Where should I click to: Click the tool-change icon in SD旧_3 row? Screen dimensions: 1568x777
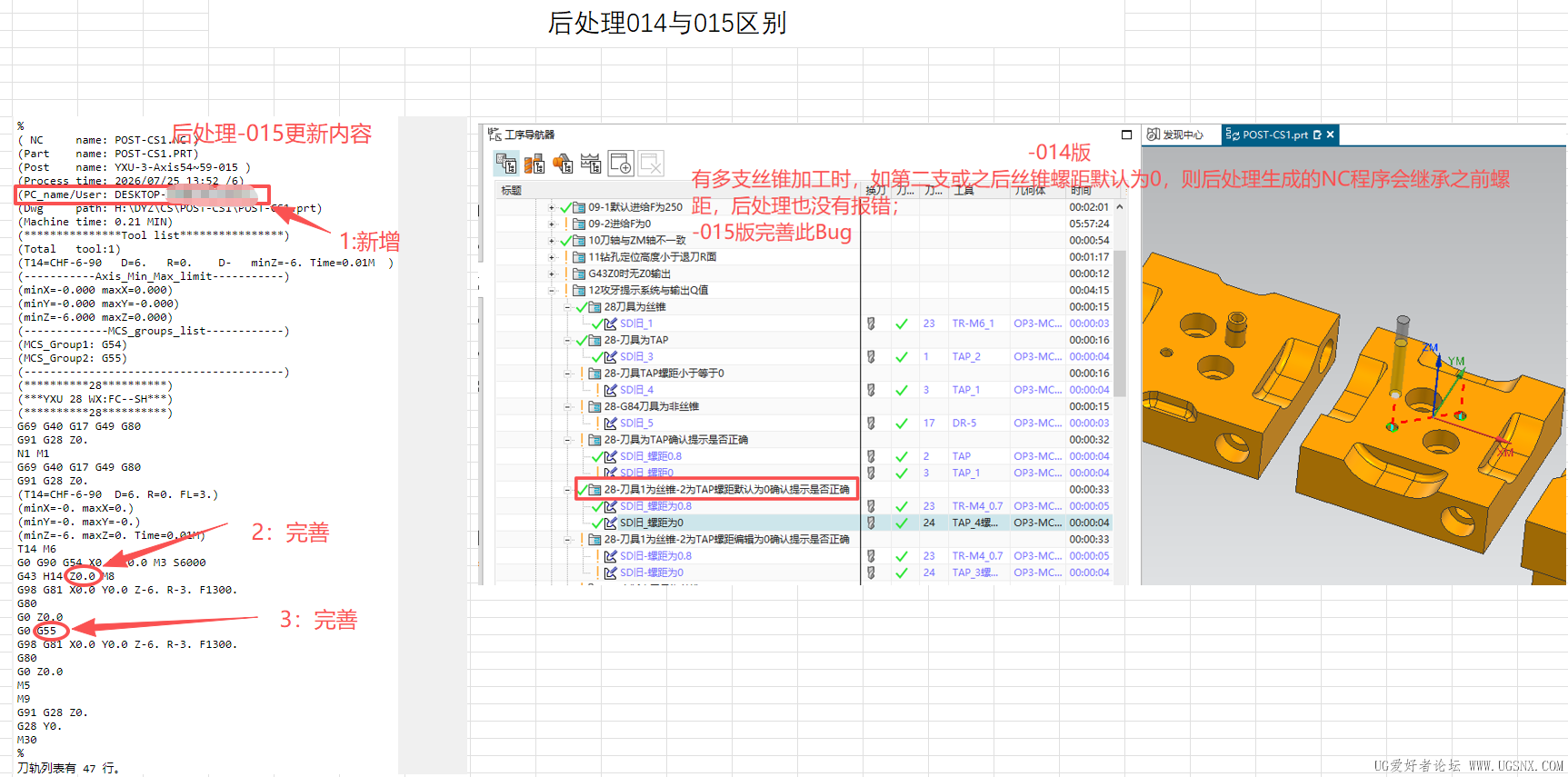871,357
